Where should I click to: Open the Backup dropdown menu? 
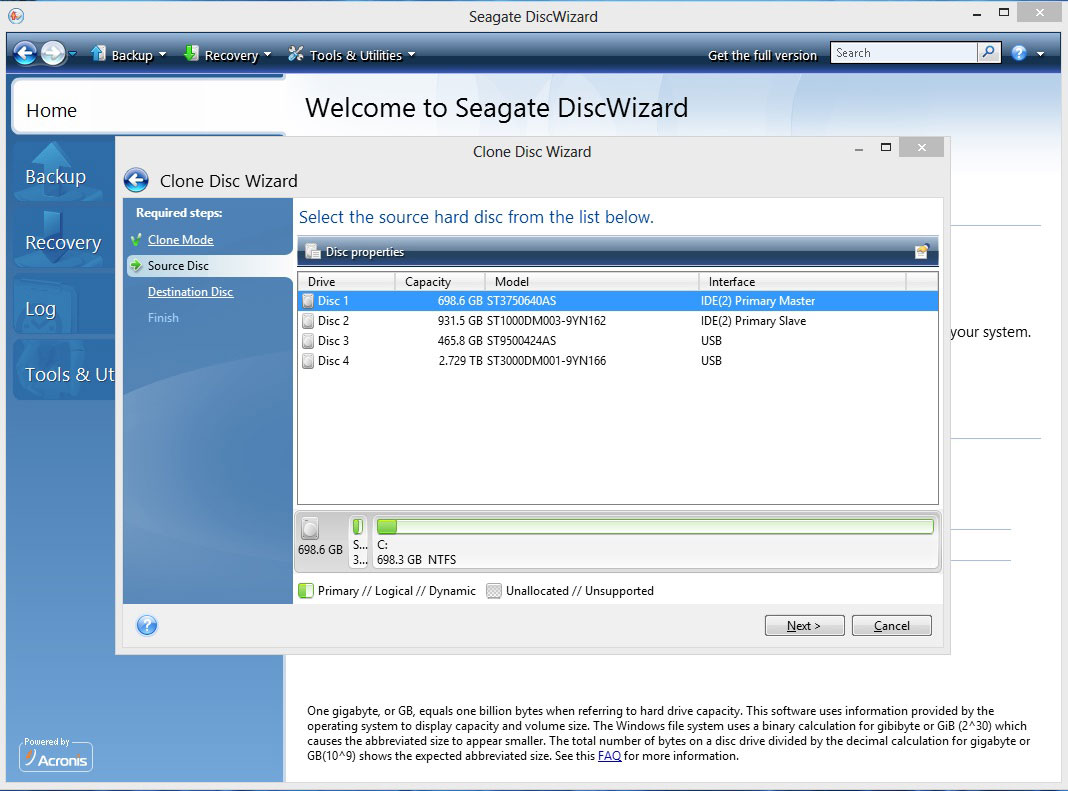coord(129,55)
